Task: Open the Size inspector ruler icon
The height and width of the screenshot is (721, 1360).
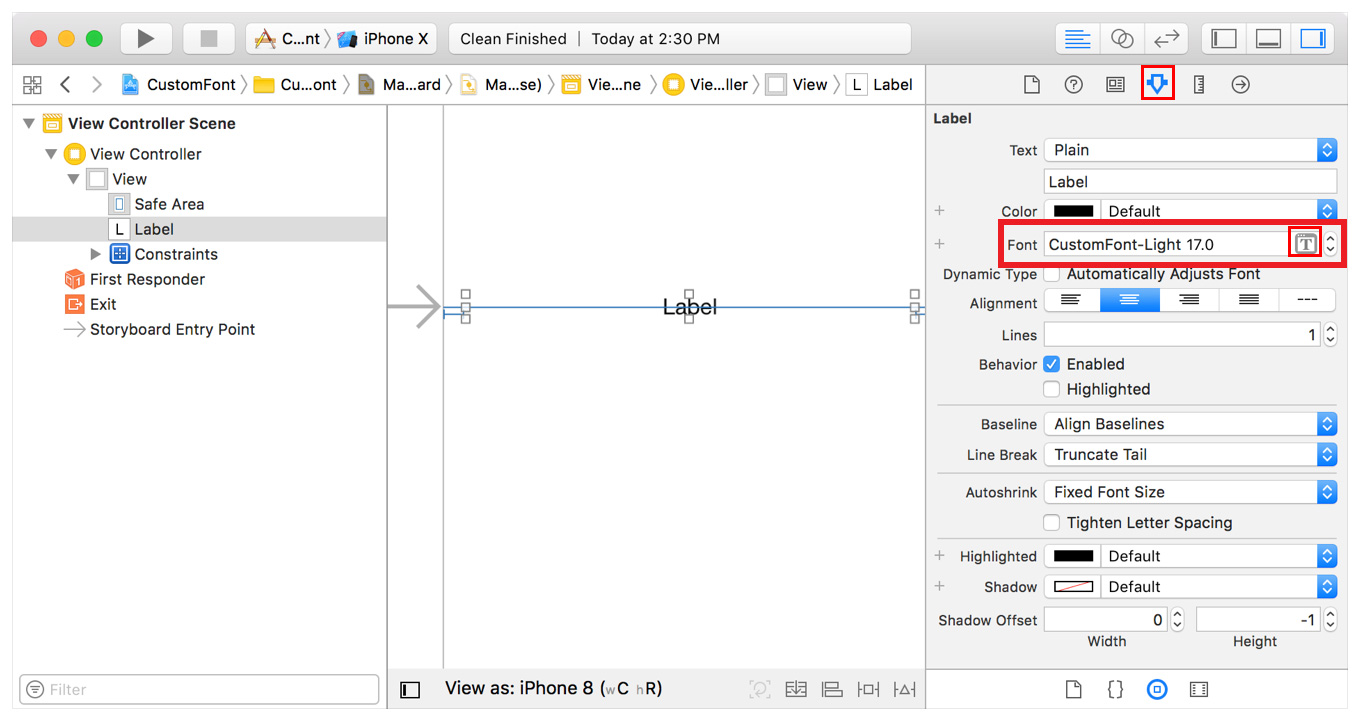Action: (x=1199, y=85)
